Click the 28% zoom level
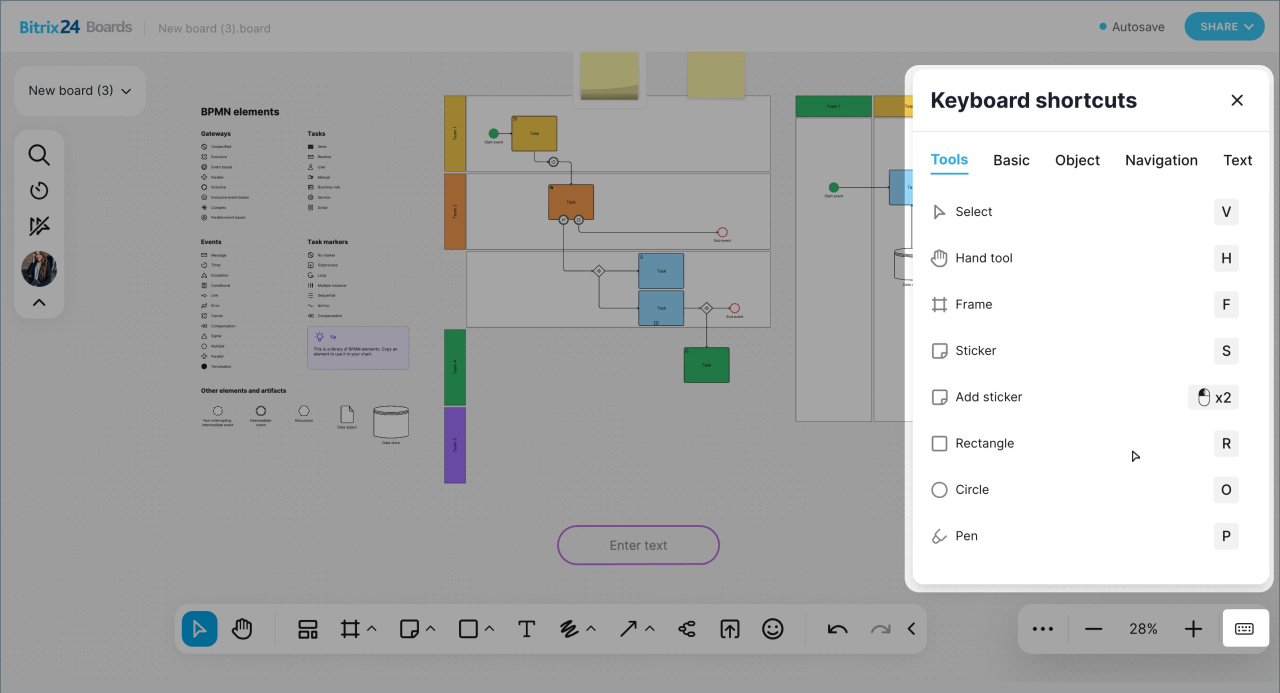 click(1143, 629)
